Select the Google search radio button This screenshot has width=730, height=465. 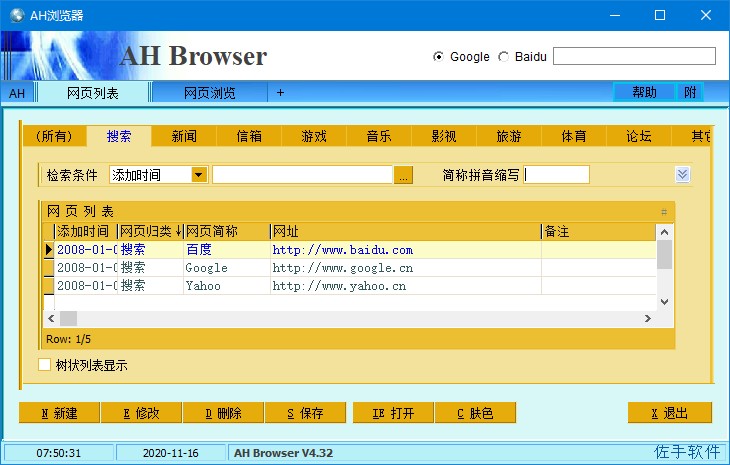click(438, 57)
